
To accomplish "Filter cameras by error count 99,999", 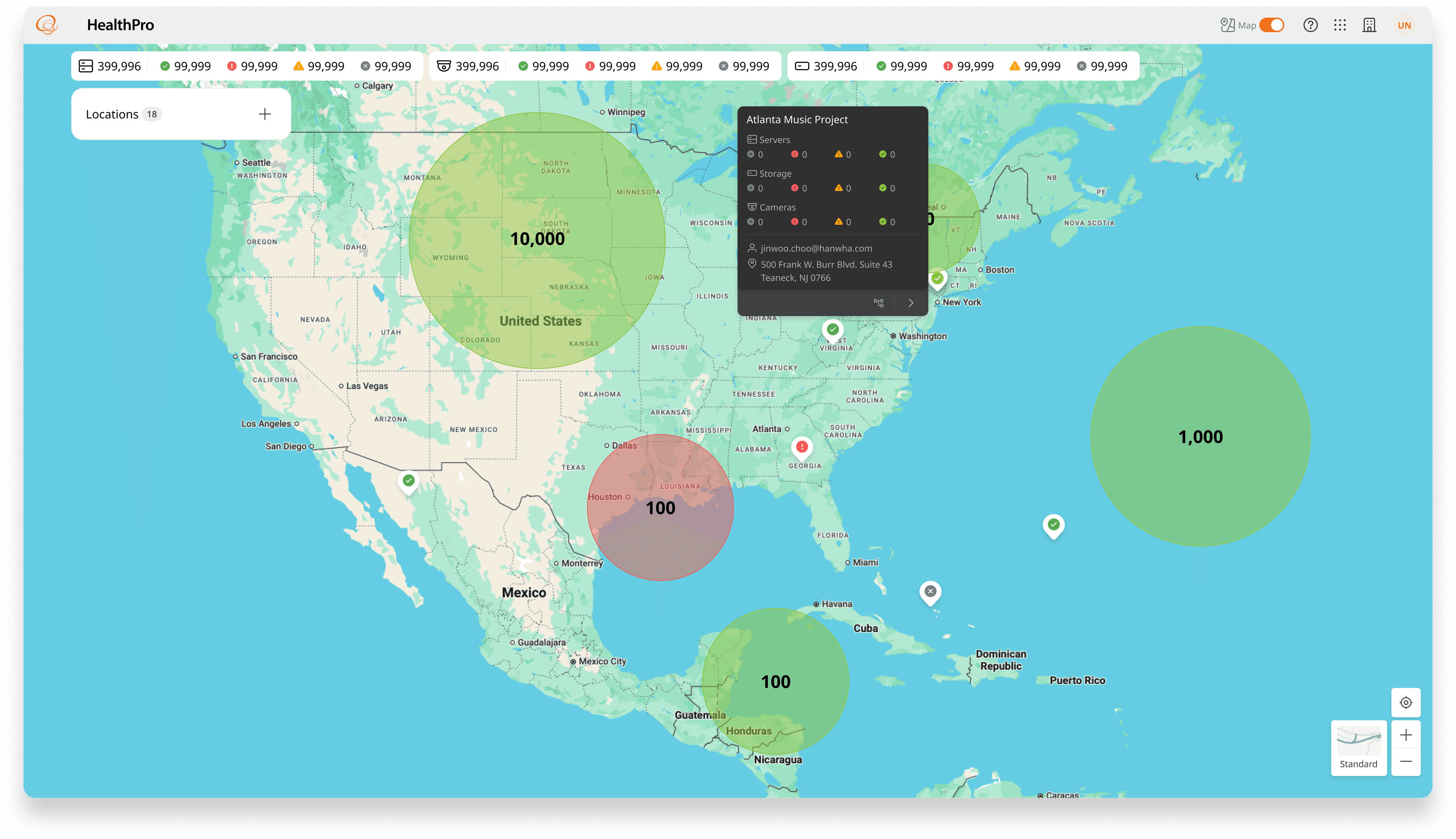I will (x=610, y=66).
